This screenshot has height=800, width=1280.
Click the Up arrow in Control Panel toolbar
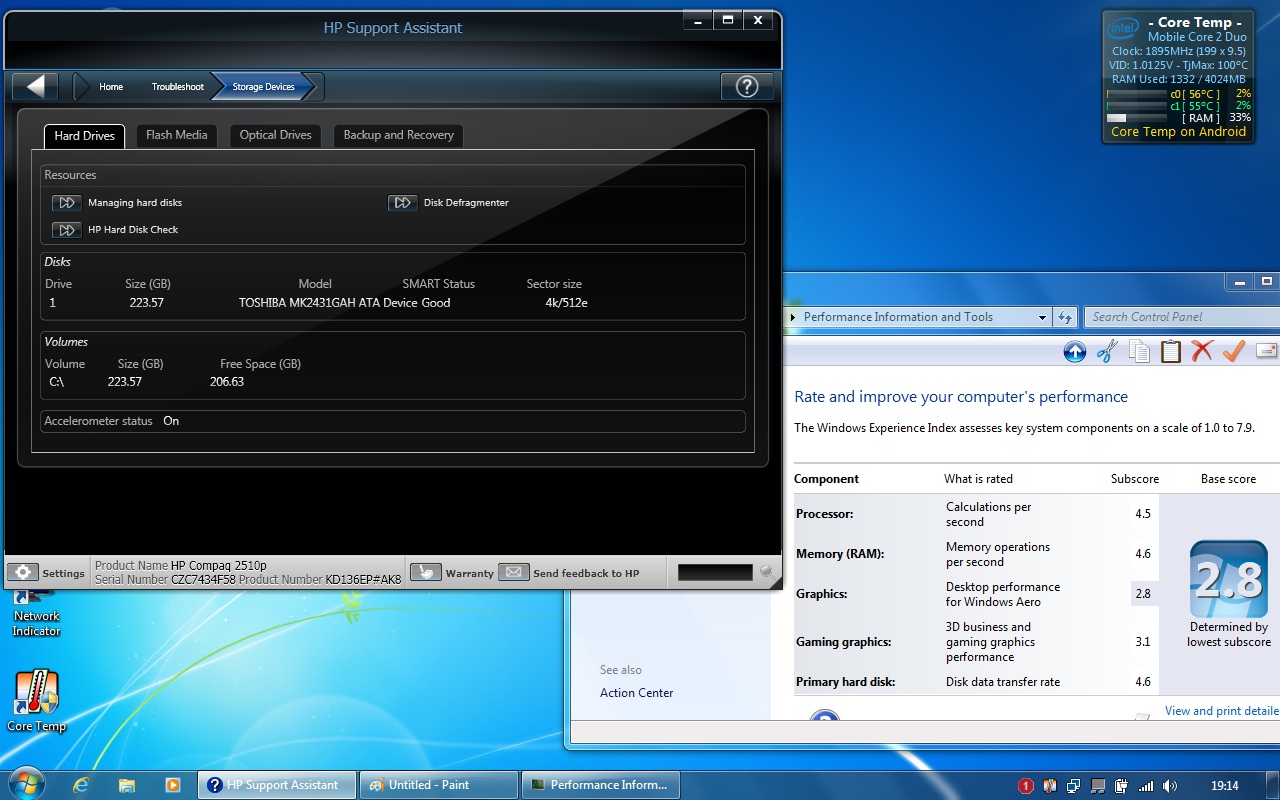pos(1075,351)
